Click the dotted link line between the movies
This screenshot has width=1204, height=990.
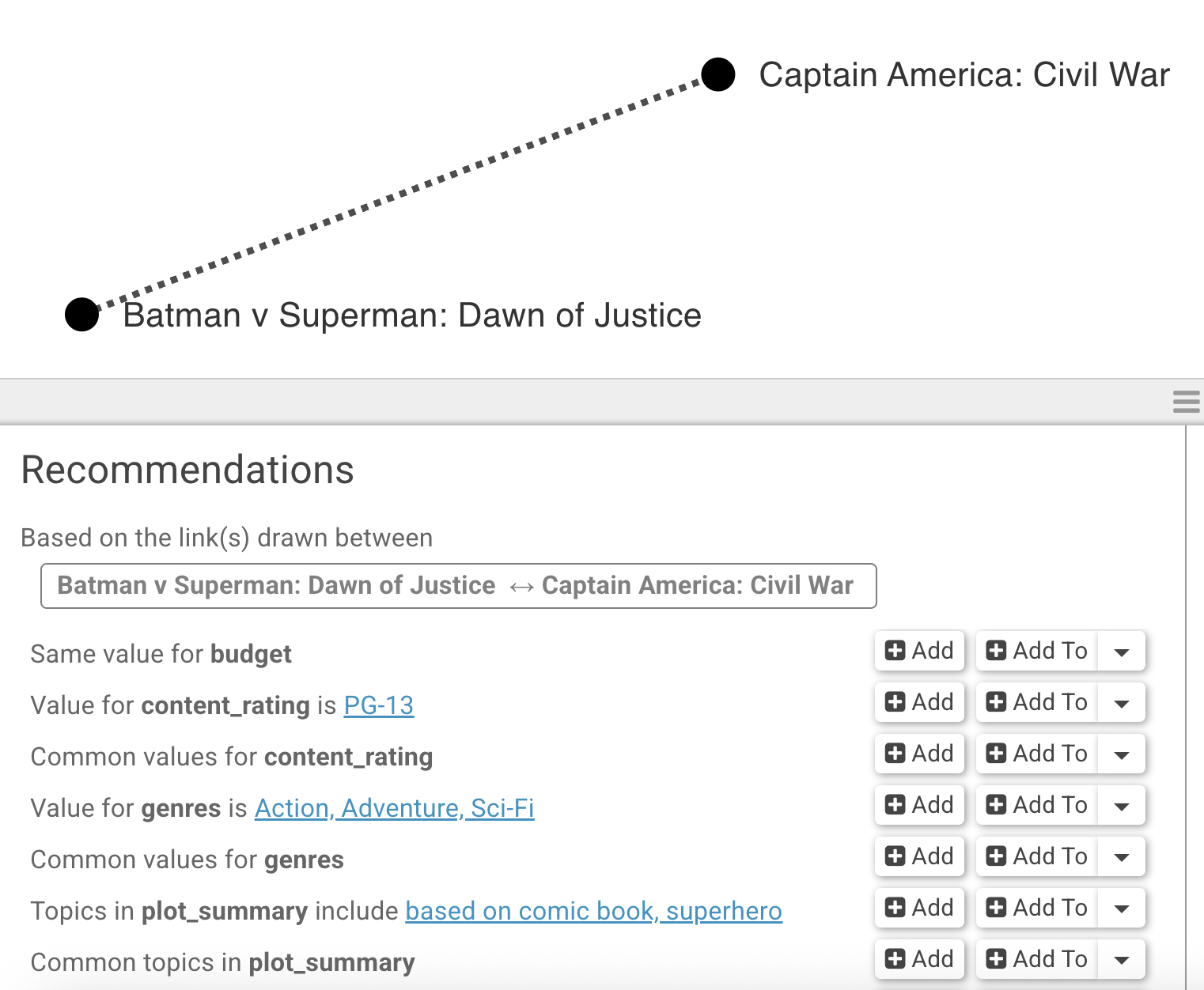(x=399, y=195)
